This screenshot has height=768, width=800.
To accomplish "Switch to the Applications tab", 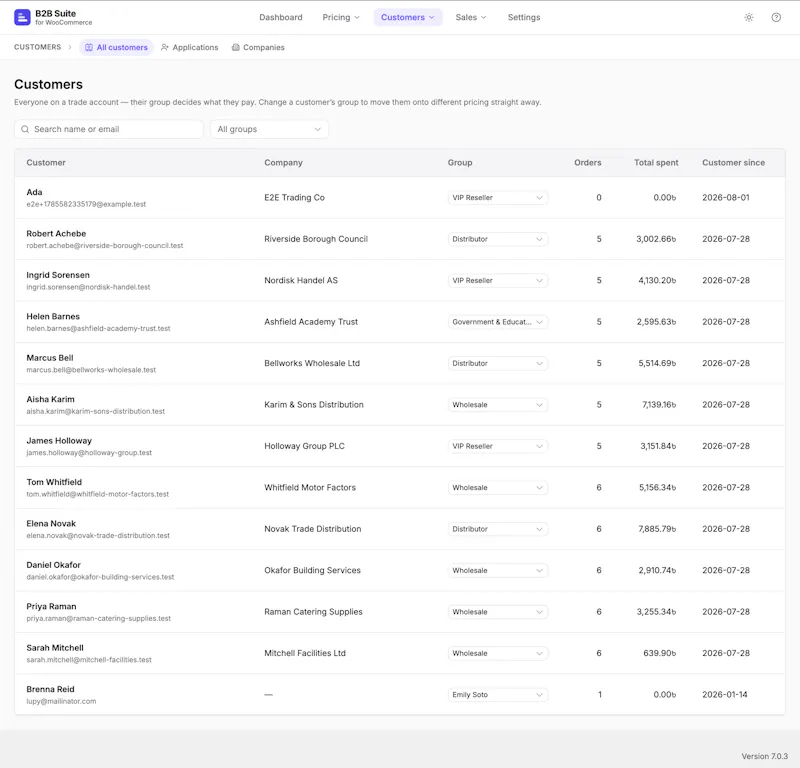I will (x=190, y=47).
